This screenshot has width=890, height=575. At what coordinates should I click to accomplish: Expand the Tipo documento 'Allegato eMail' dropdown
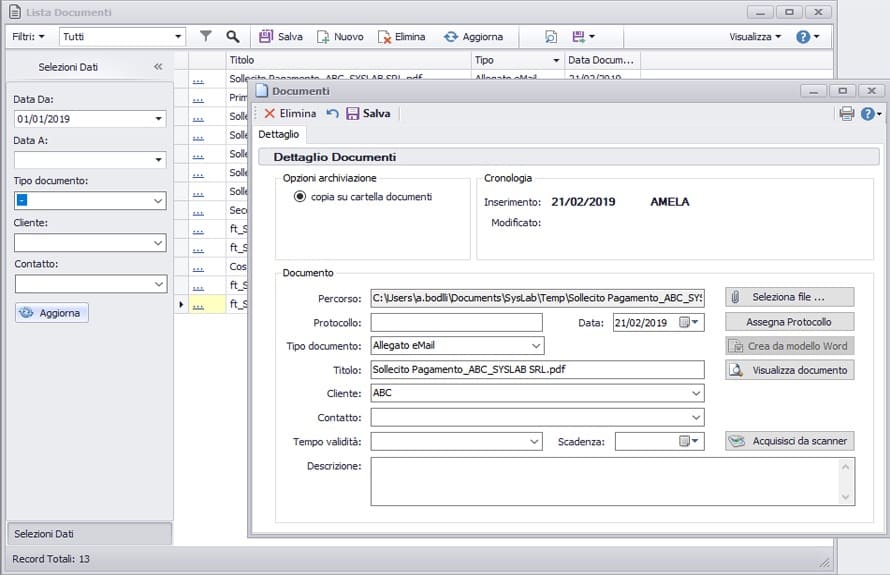click(x=536, y=346)
